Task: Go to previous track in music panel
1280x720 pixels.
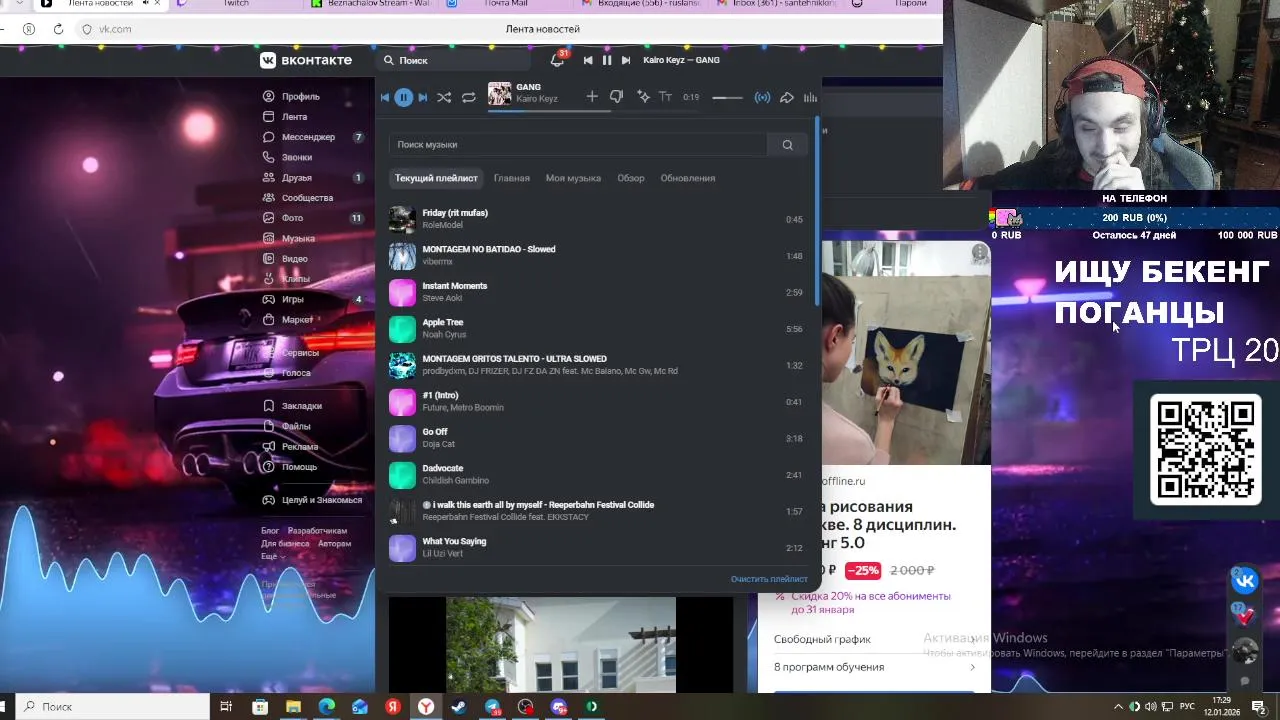Action: click(385, 97)
